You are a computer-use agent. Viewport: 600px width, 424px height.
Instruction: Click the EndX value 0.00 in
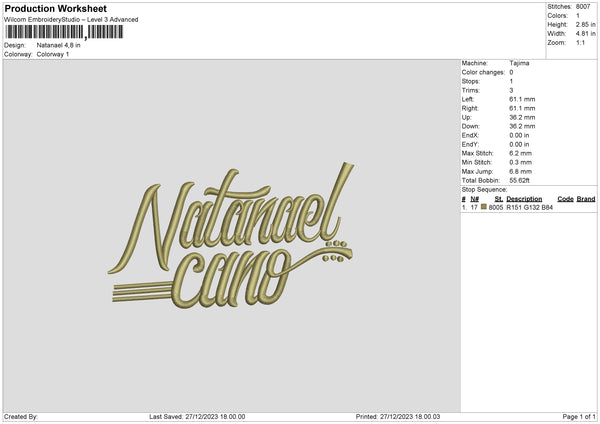tap(520, 135)
